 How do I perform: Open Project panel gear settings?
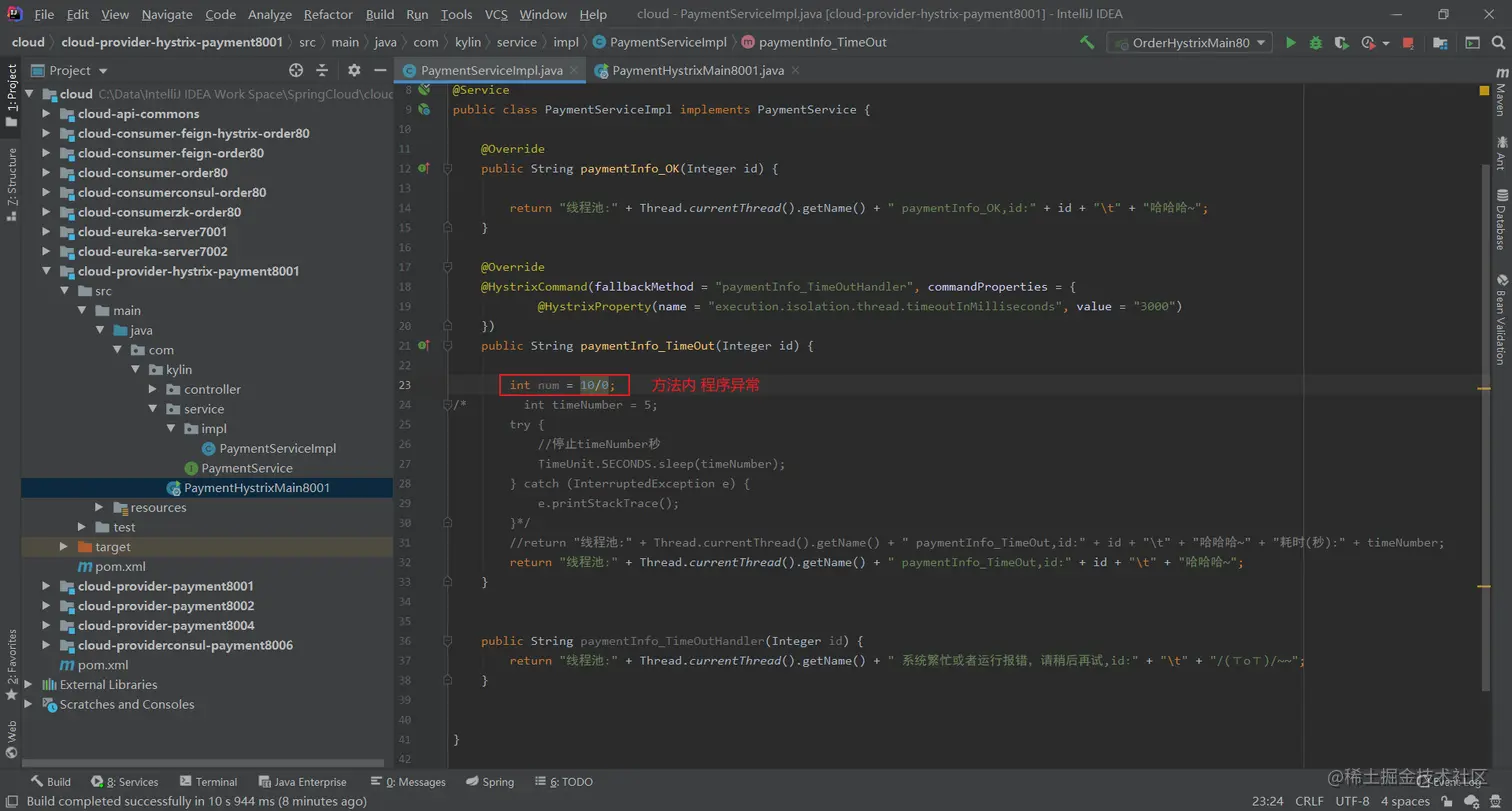coord(354,70)
